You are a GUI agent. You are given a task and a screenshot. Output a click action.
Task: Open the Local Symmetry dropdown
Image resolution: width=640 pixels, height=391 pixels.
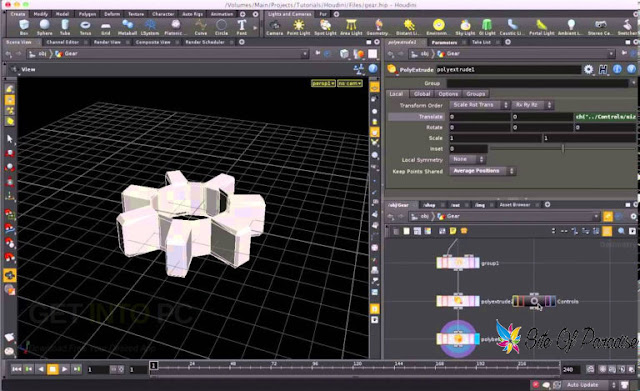tap(467, 159)
